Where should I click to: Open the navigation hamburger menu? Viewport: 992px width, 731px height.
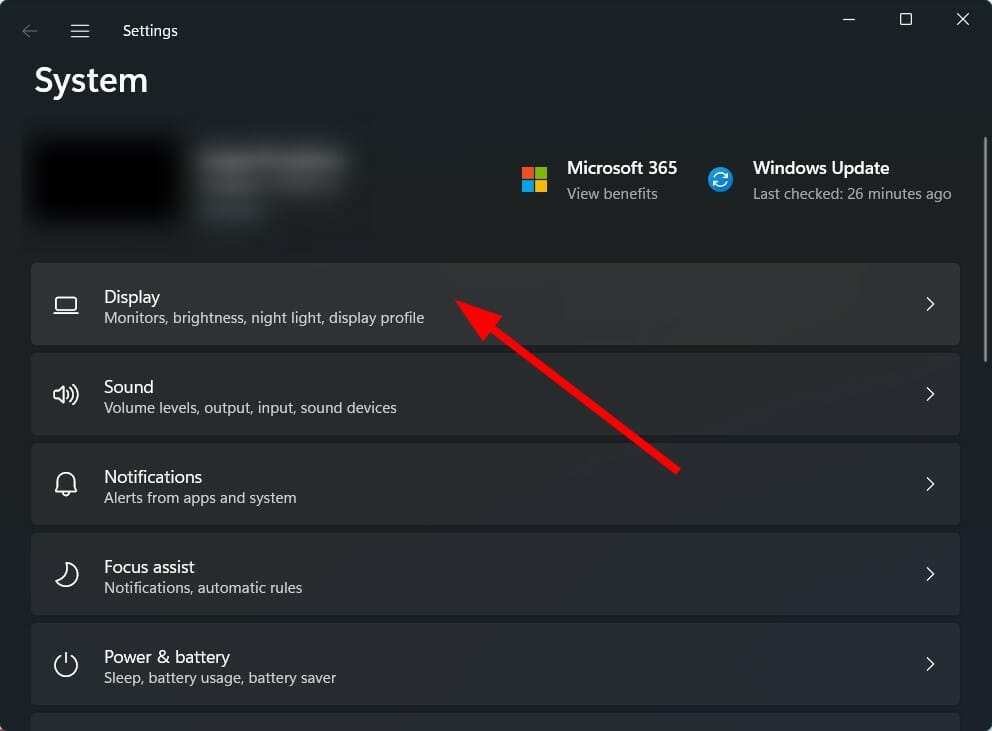click(x=79, y=30)
